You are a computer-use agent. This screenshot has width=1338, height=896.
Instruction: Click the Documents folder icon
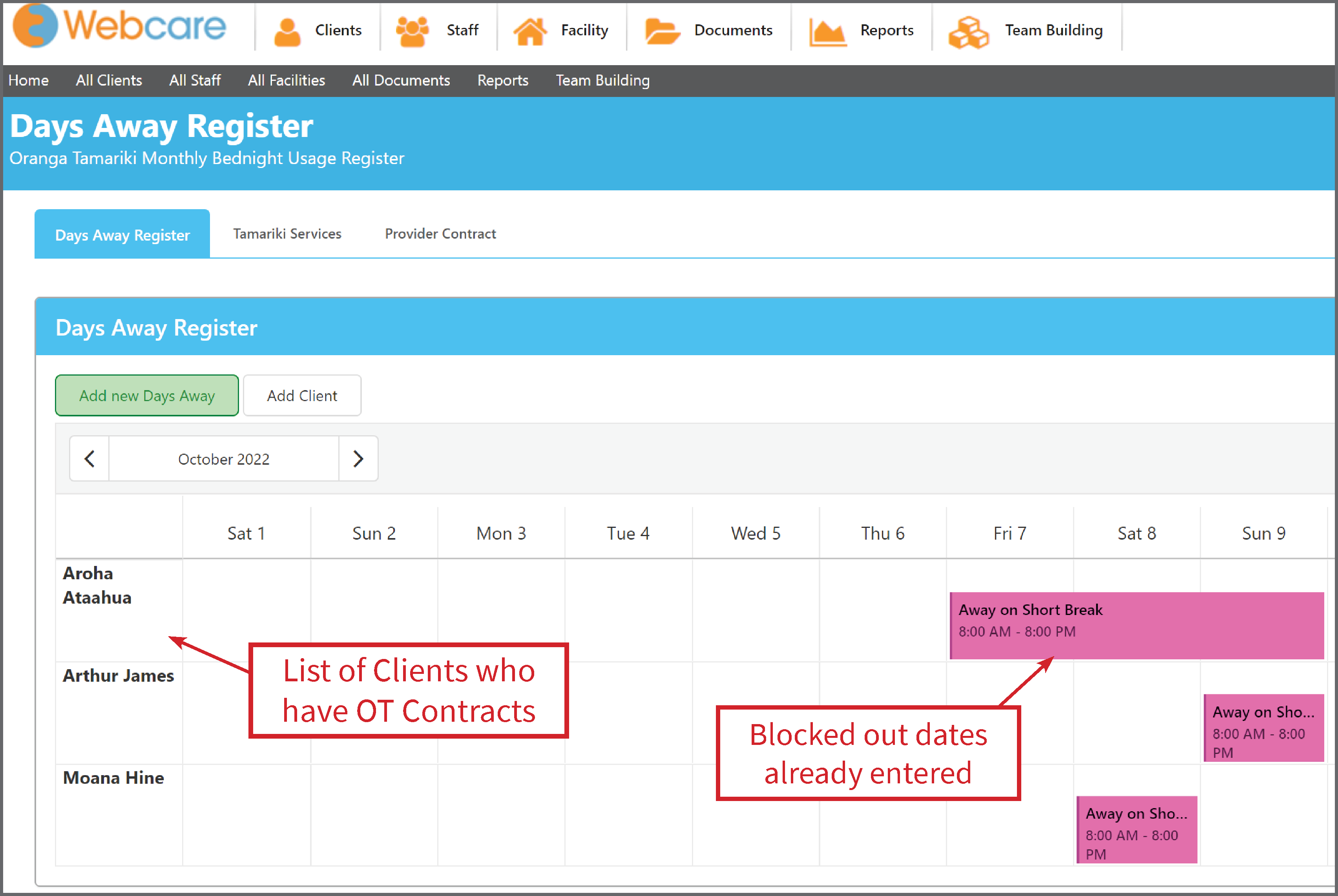click(x=662, y=31)
